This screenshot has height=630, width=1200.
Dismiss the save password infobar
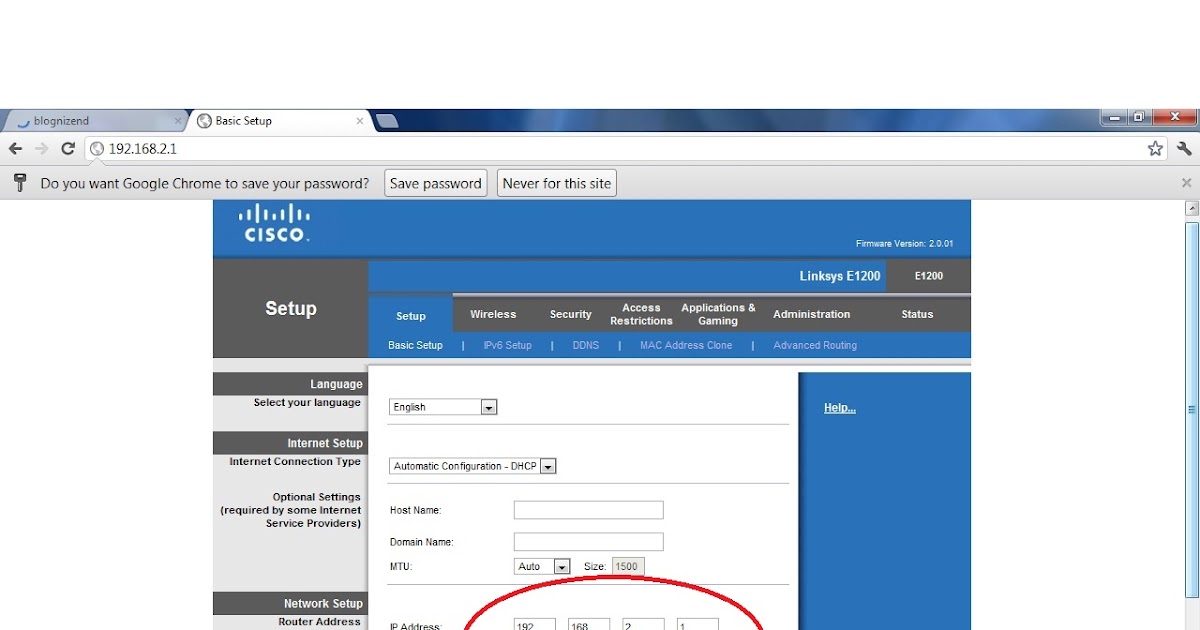click(1186, 183)
